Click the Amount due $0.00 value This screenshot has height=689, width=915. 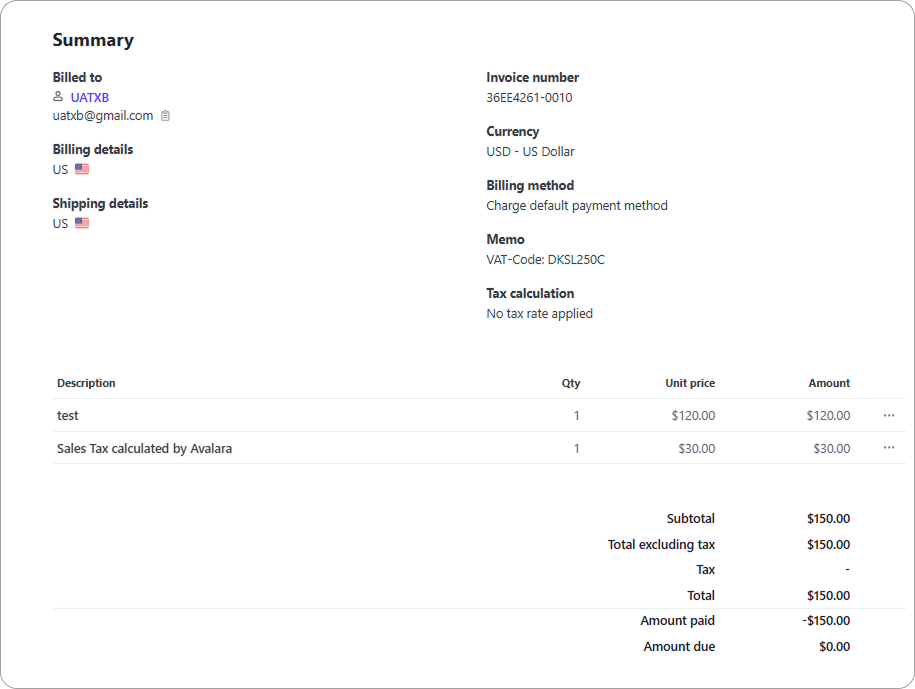[834, 647]
